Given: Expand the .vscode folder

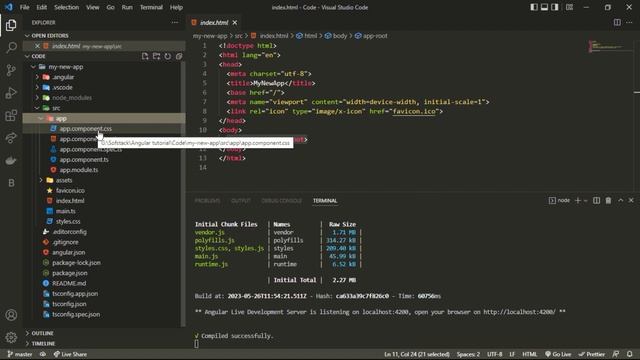Looking at the screenshot, I should pyautogui.click(x=37, y=87).
